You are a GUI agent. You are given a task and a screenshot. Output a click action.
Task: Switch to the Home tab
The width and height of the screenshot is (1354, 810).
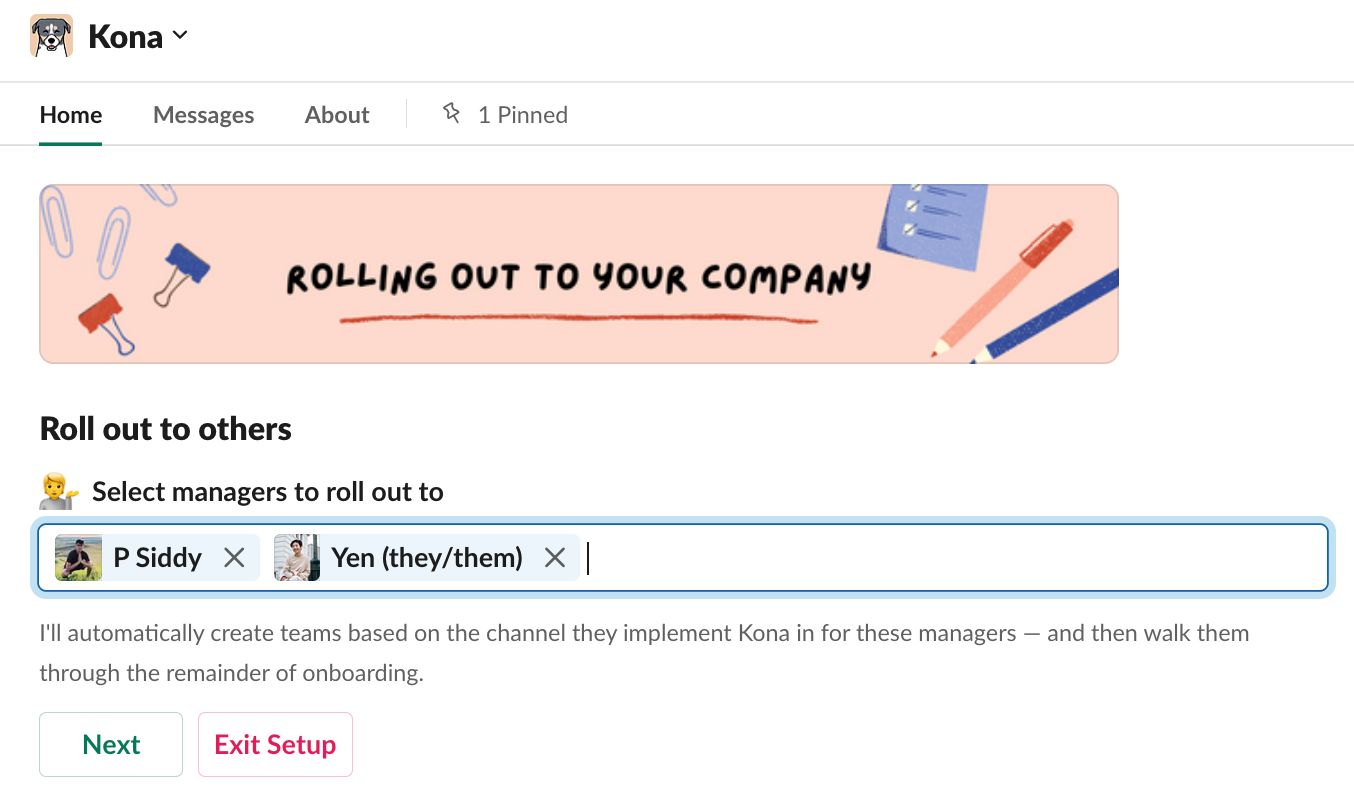(71, 115)
